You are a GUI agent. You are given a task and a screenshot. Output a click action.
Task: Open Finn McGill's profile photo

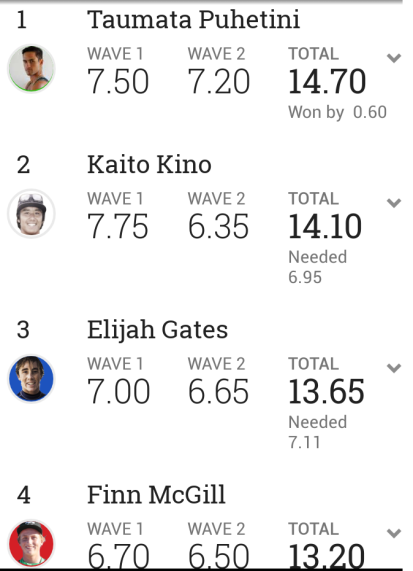[31, 543]
